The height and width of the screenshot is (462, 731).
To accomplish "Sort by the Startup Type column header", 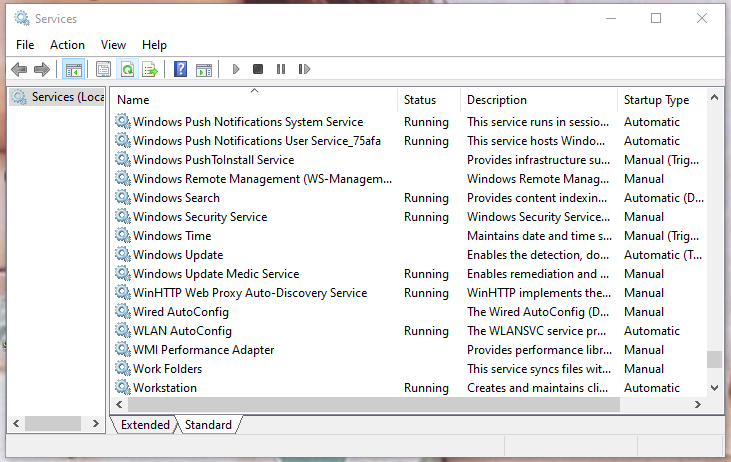I will [662, 100].
